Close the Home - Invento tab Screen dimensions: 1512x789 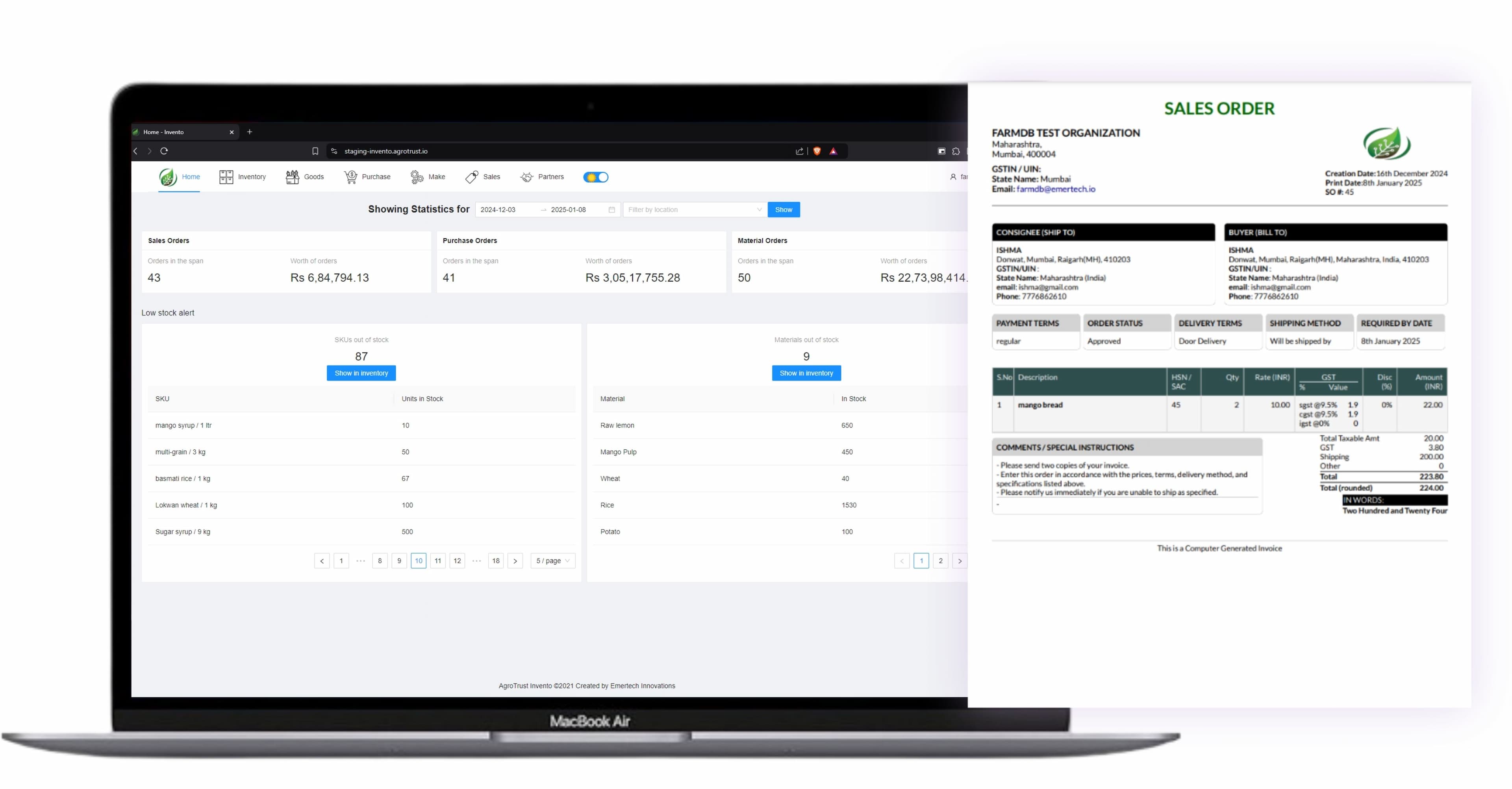[231, 132]
